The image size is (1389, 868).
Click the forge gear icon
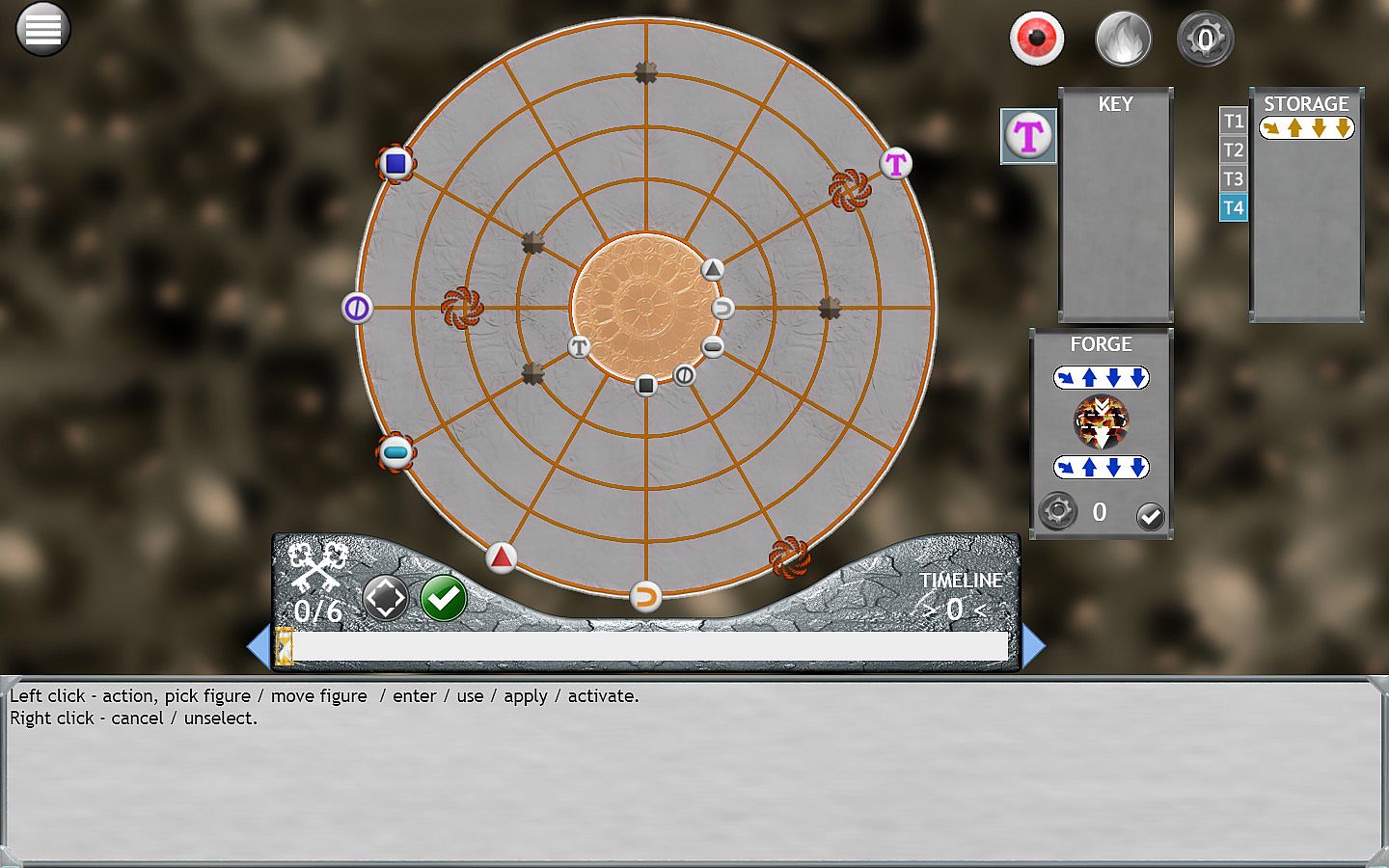click(x=1057, y=511)
